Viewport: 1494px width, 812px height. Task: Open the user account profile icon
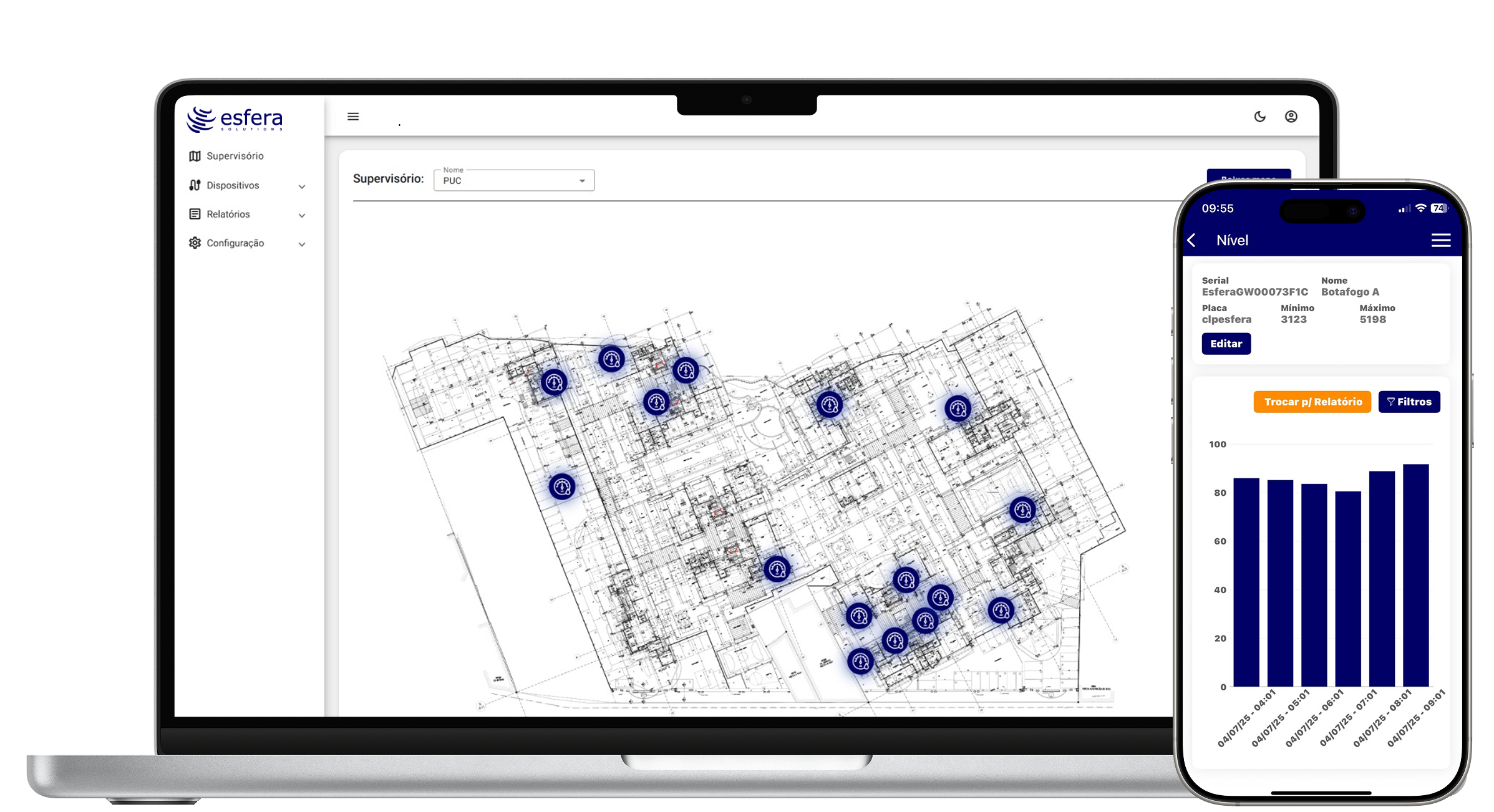(x=1291, y=117)
